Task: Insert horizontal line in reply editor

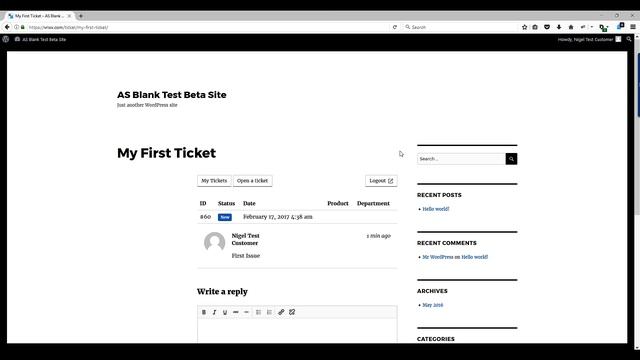Action: pos(246,312)
